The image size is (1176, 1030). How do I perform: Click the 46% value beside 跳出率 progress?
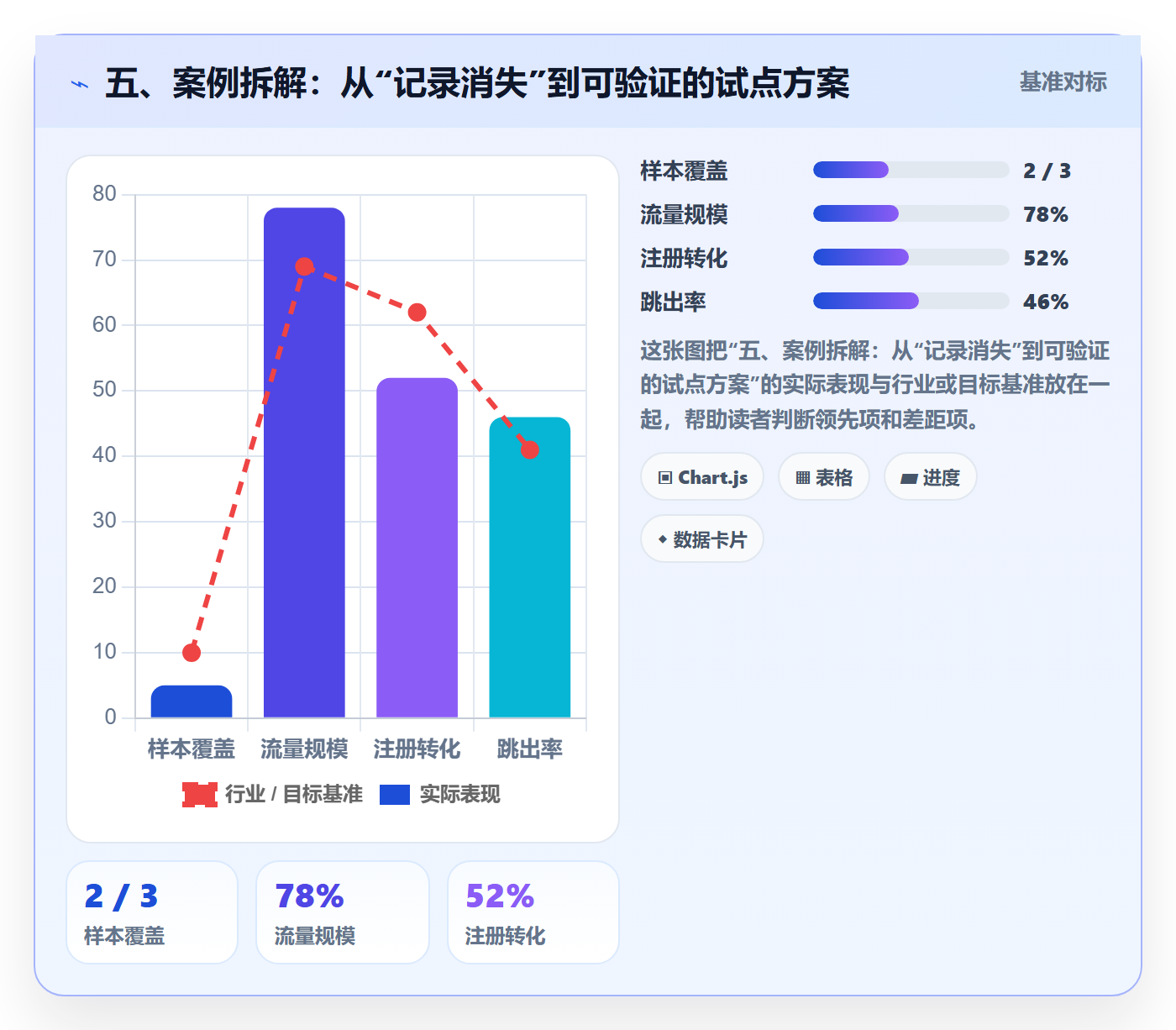[x=1046, y=302]
